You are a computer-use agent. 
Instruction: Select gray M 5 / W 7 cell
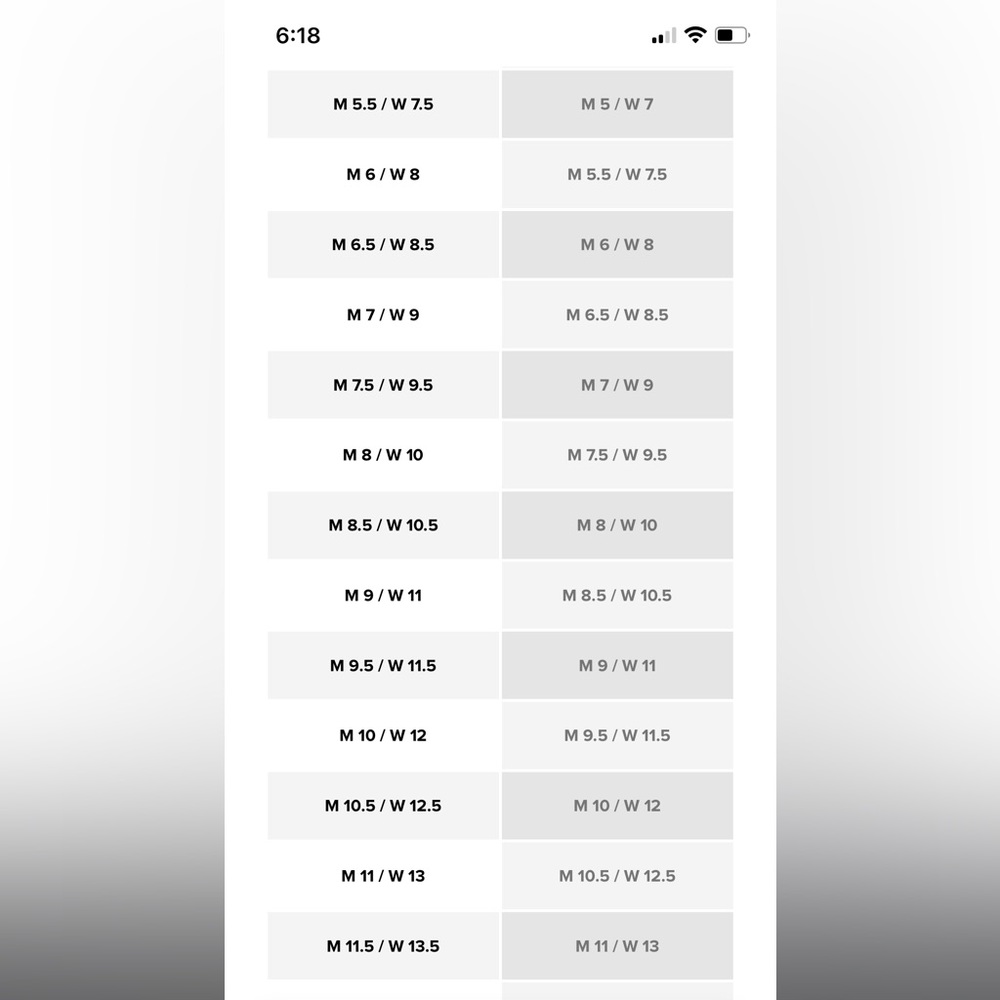tap(617, 104)
